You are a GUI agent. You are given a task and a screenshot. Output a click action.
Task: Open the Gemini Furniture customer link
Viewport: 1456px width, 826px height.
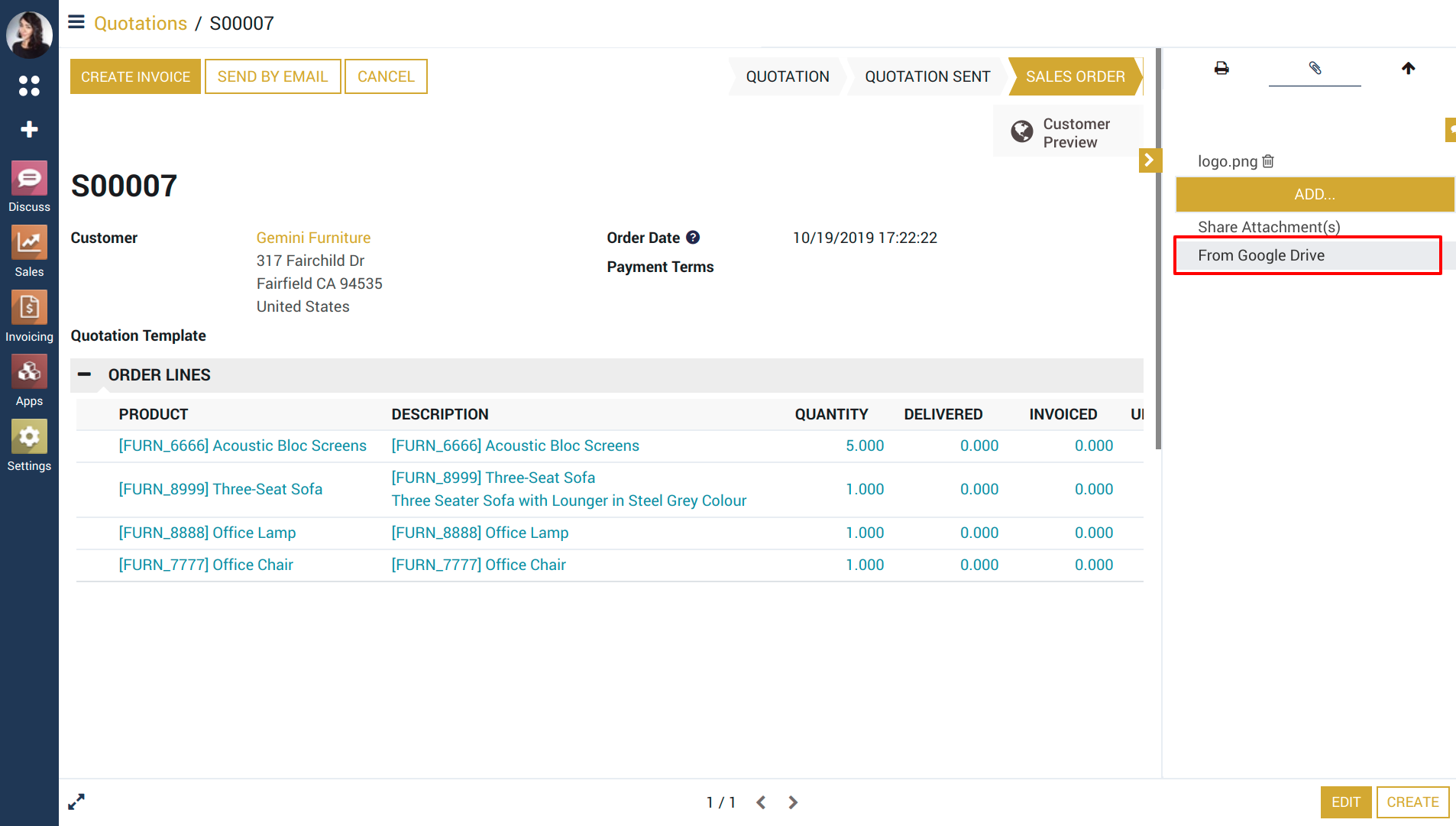[313, 238]
